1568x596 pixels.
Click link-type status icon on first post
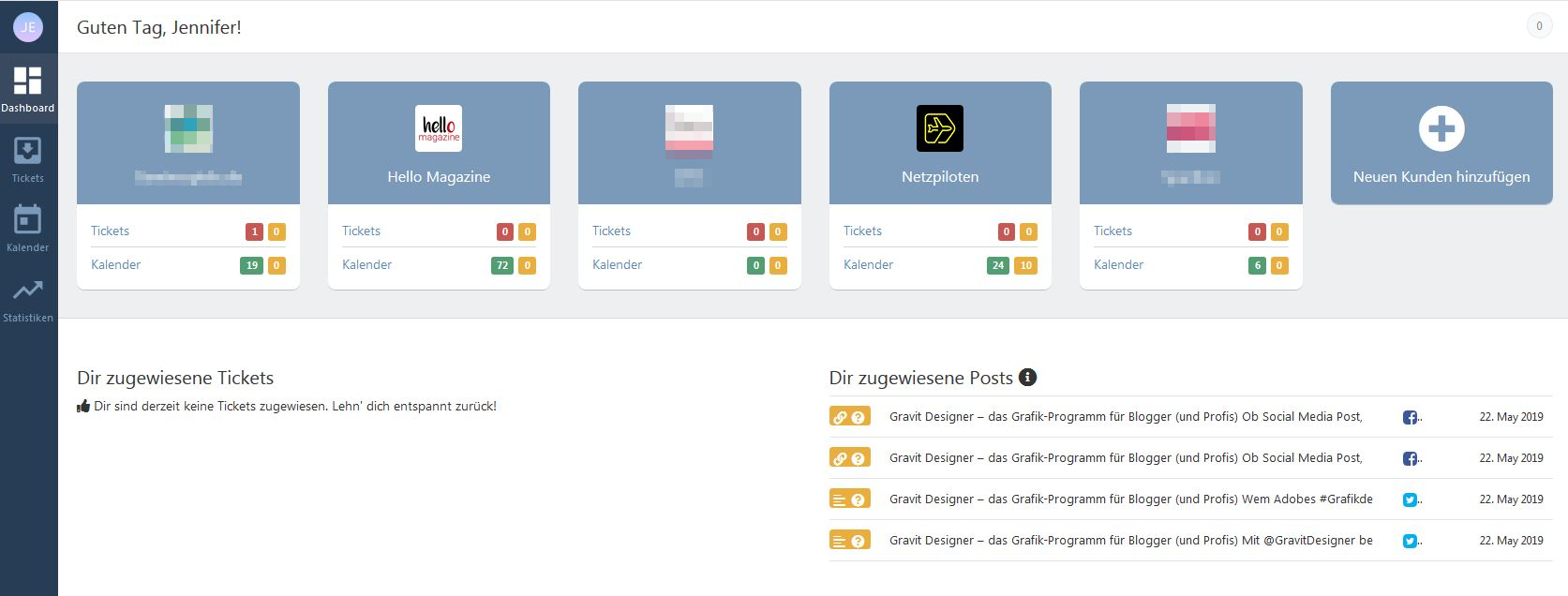pos(841,418)
